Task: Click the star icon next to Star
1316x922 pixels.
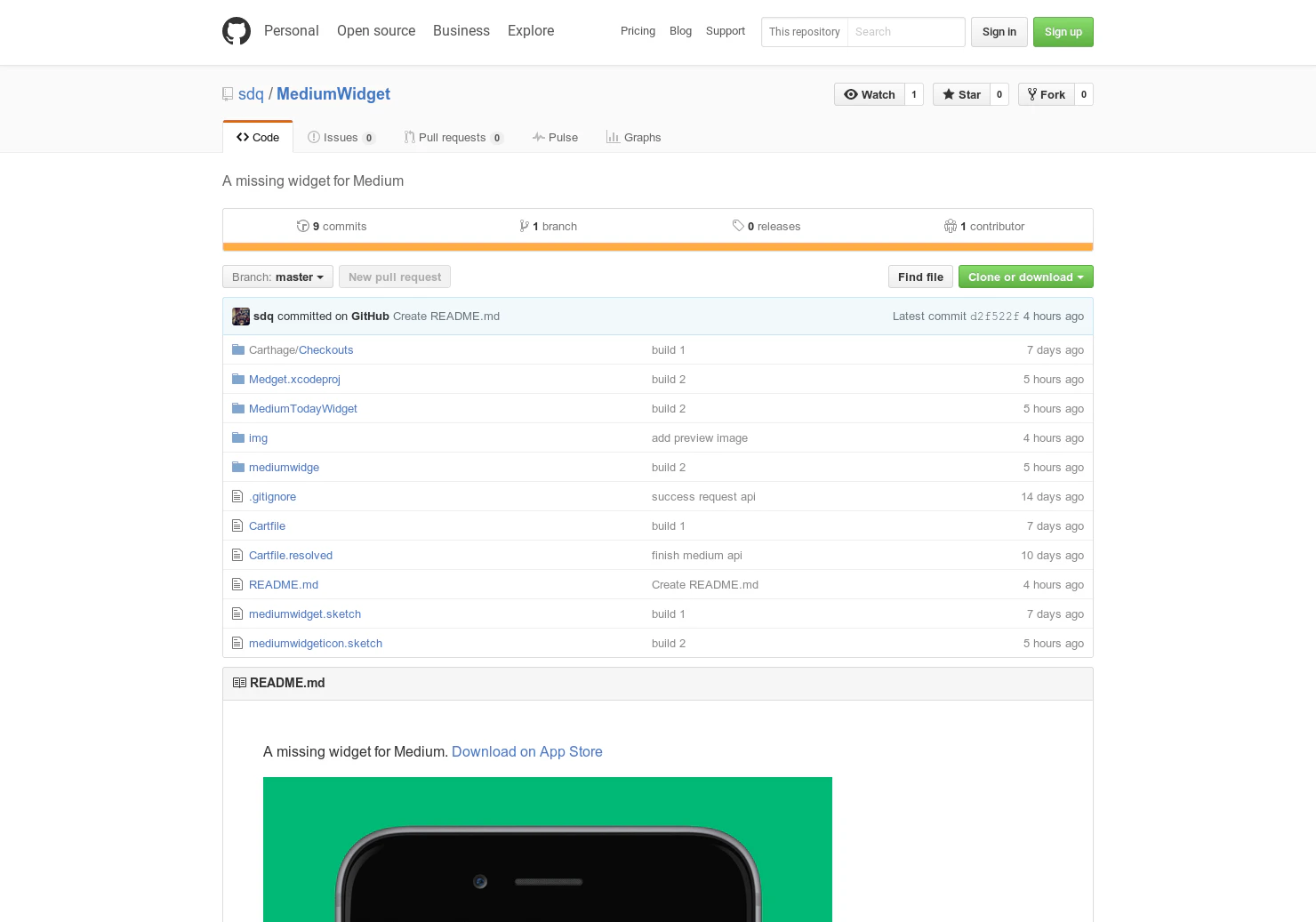Action: coord(949,94)
